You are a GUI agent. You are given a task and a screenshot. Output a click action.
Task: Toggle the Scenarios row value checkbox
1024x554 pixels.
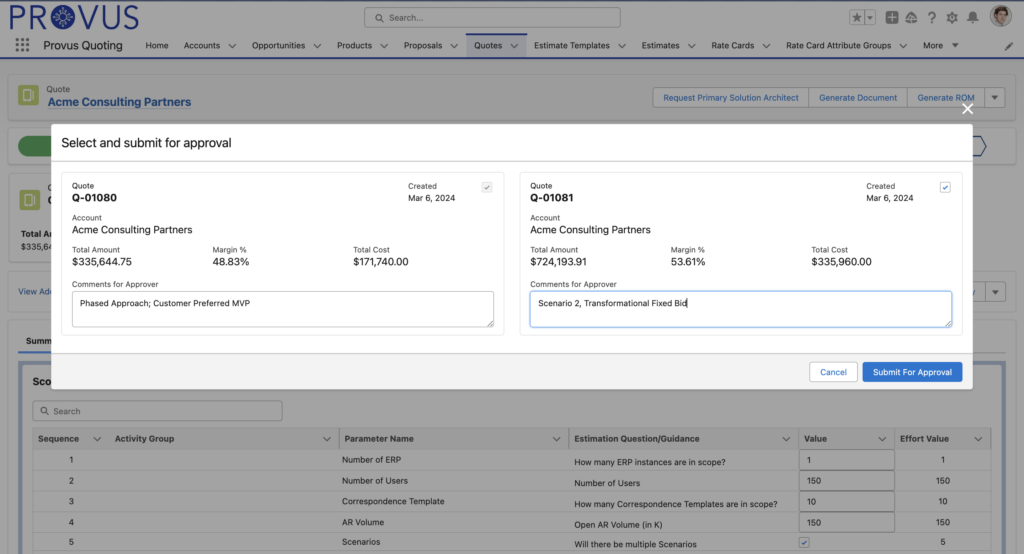(x=804, y=543)
